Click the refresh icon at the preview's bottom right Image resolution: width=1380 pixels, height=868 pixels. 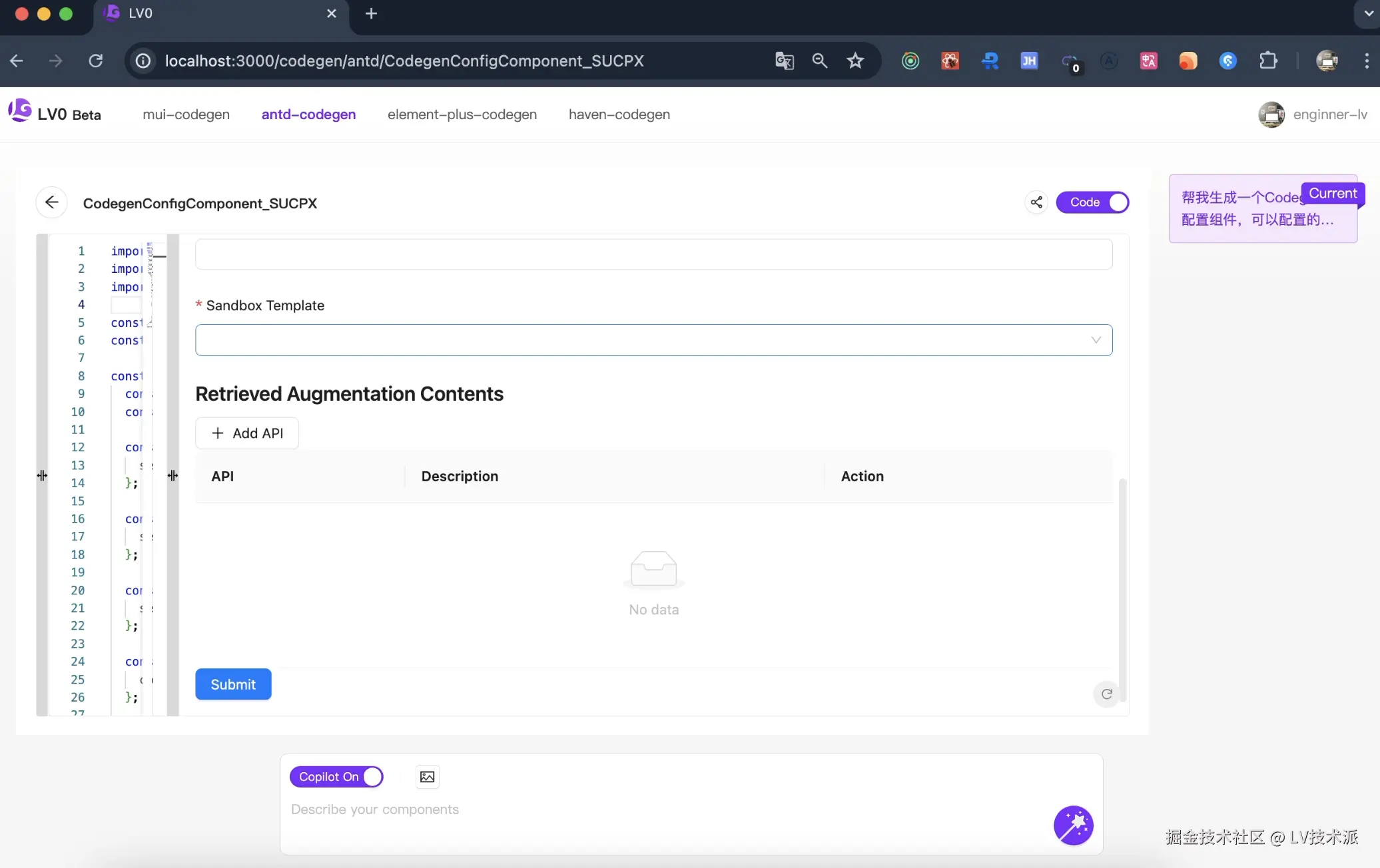[1106, 694]
